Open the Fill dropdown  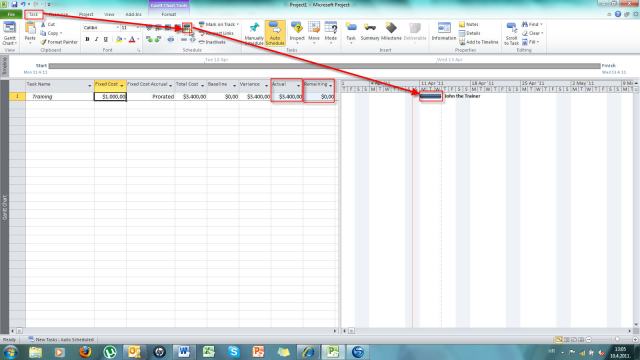(531, 42)
